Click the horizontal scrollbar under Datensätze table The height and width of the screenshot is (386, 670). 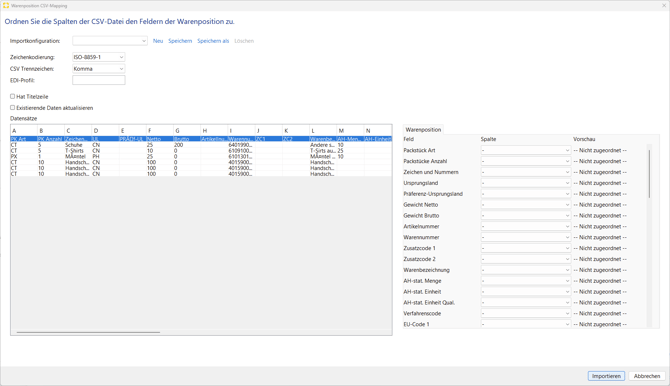point(88,332)
